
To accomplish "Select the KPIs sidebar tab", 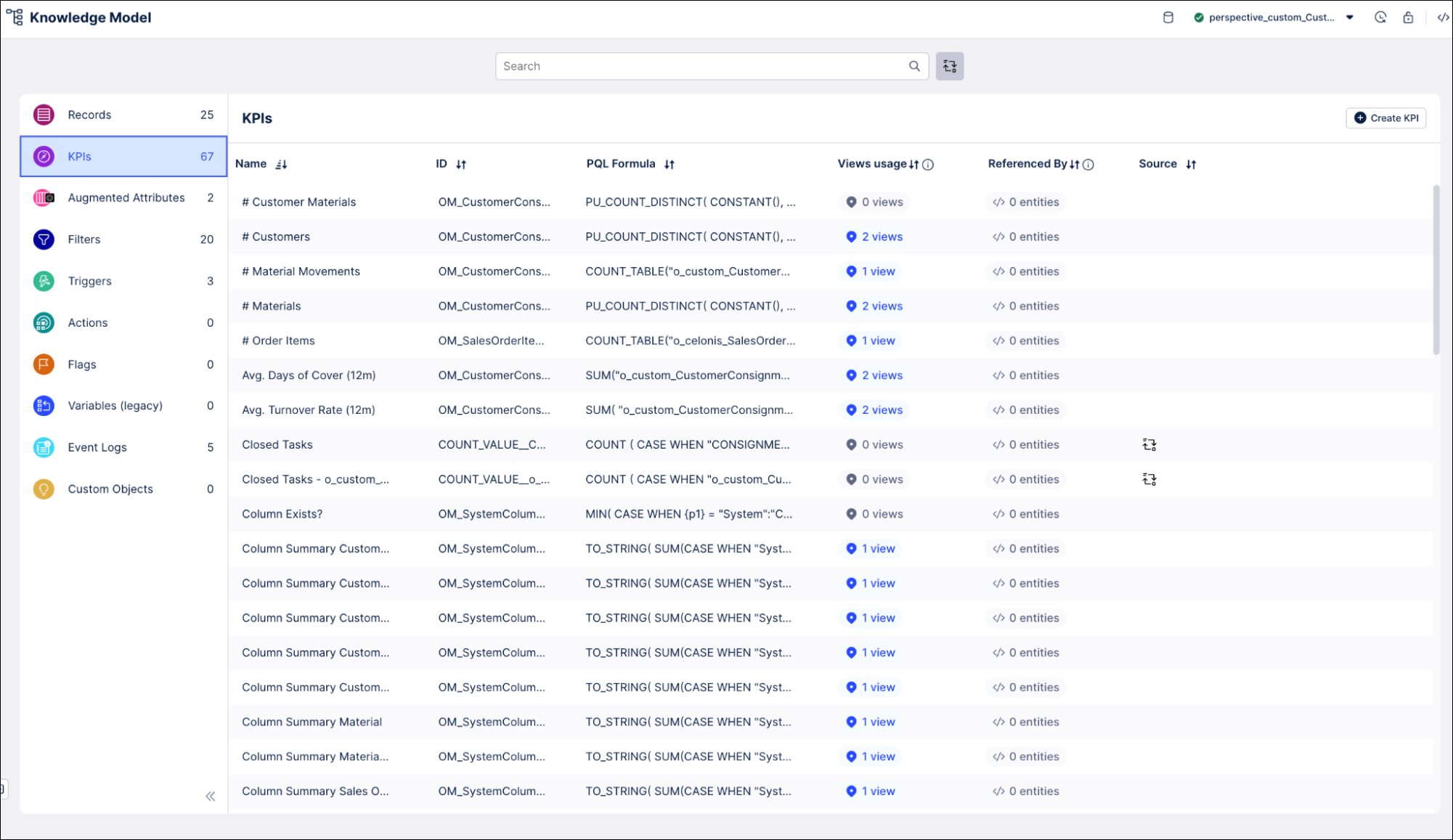I will click(123, 156).
